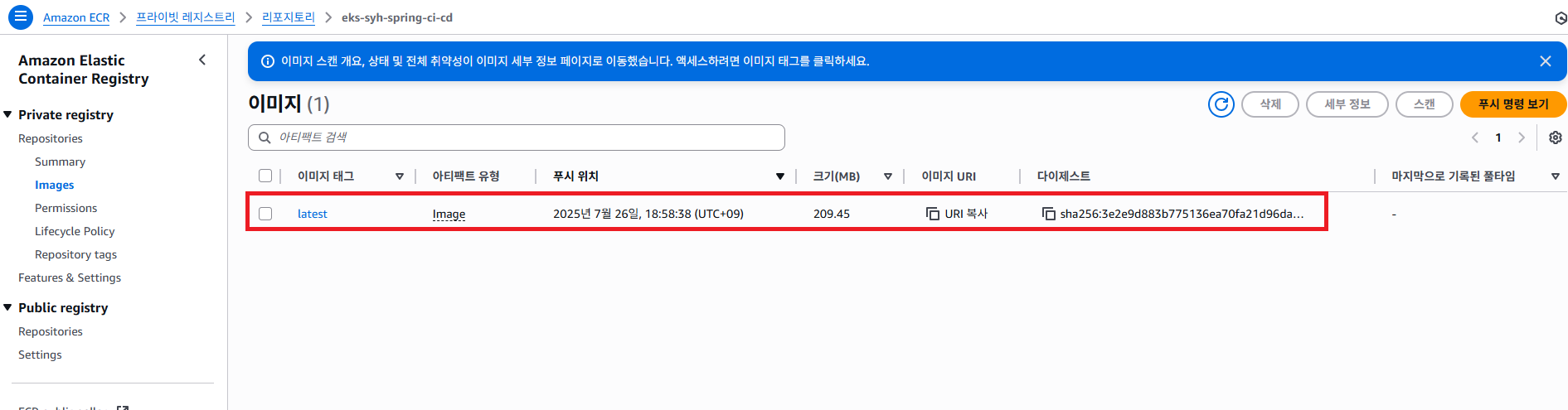Image resolution: width=1568 pixels, height=410 pixels.
Task: Click the Amazon ECR breadcrumb
Action: click(x=76, y=17)
